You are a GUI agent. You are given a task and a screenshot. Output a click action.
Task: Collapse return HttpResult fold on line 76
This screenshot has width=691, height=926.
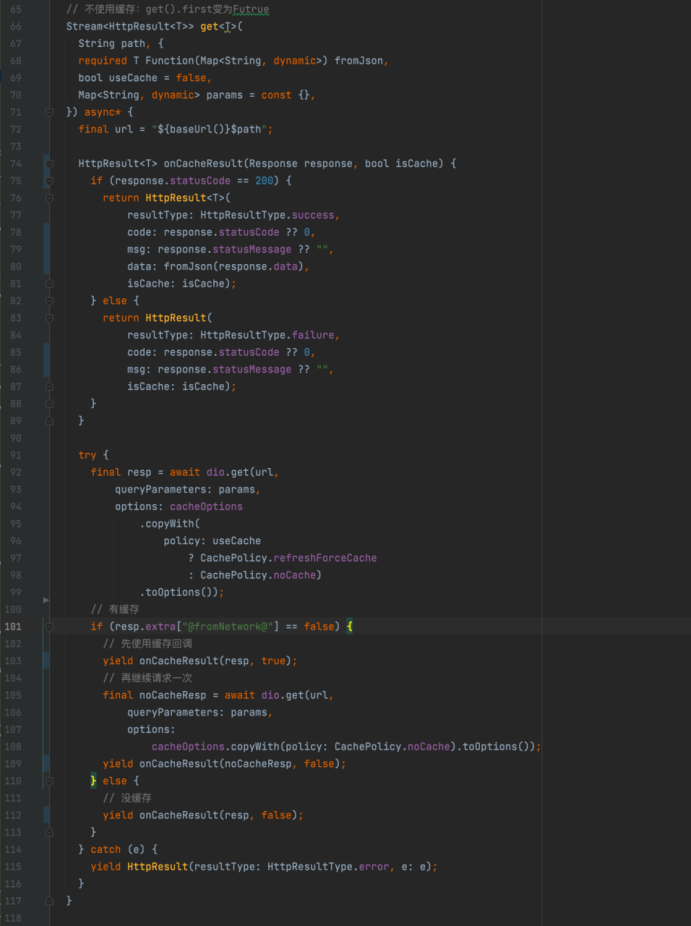point(50,197)
